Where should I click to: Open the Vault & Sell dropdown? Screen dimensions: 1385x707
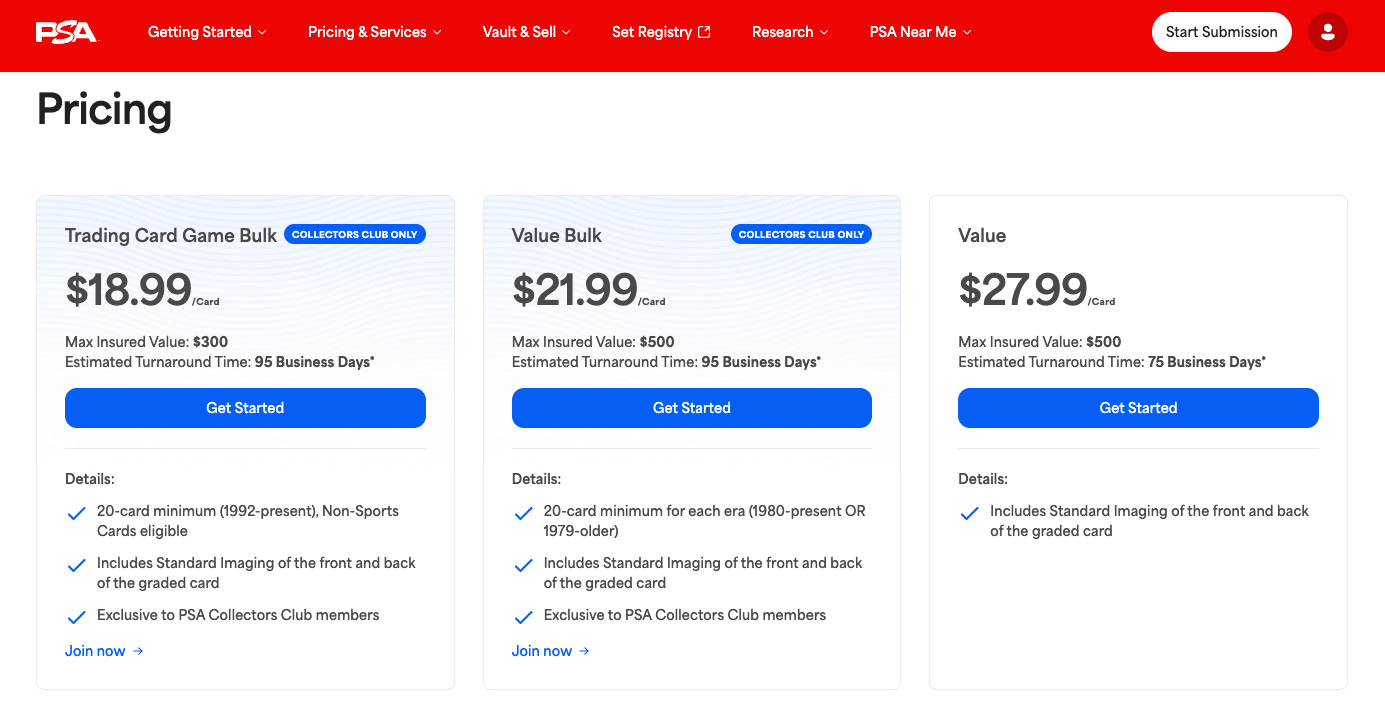(527, 32)
